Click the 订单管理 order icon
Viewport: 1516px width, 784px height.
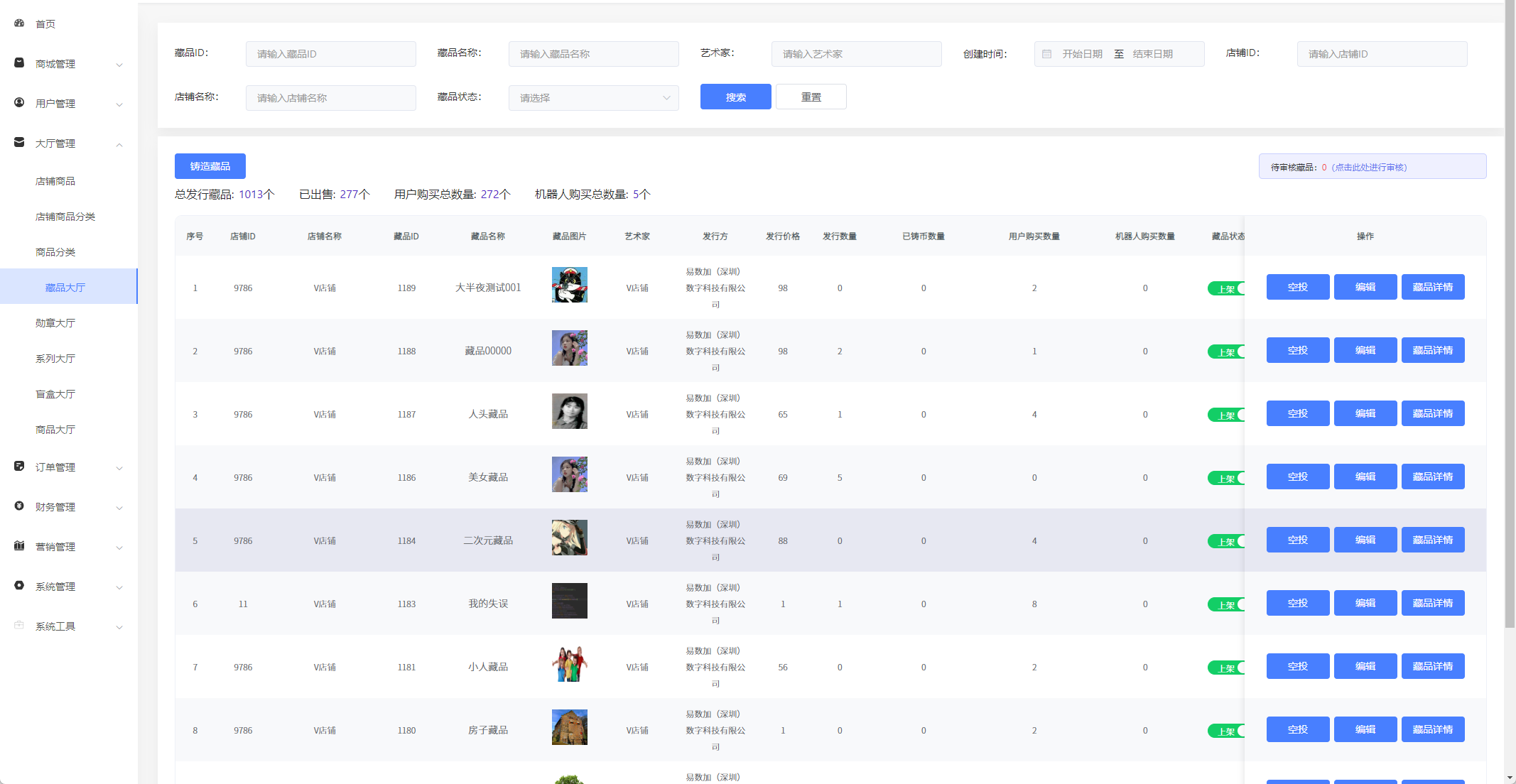19,467
